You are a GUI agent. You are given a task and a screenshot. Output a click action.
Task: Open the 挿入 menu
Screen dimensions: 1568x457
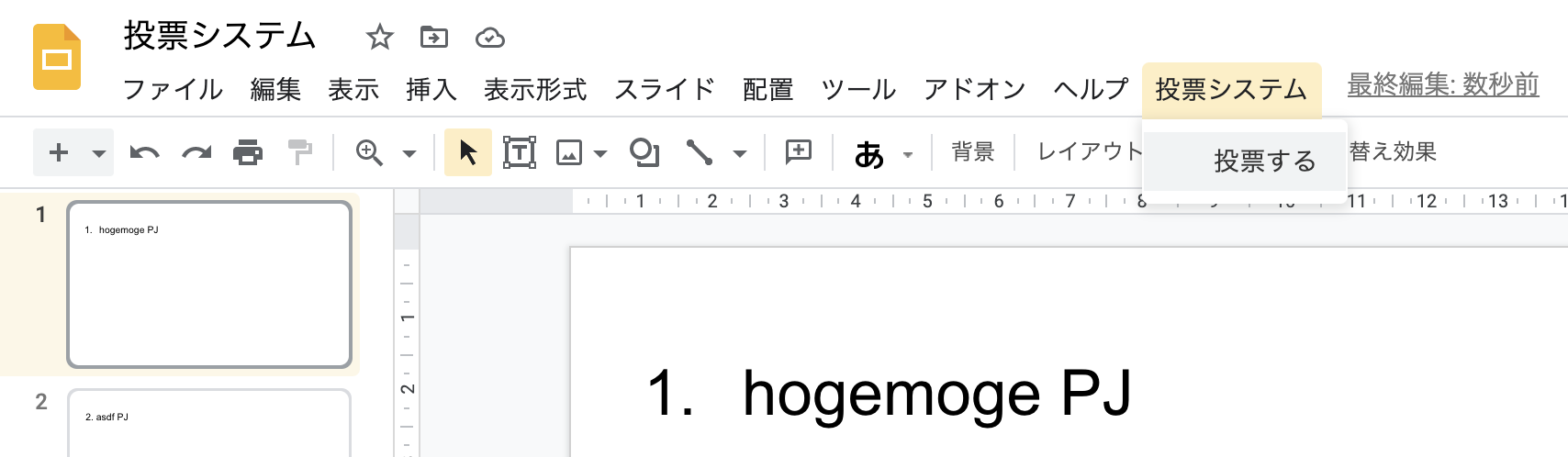431,89
